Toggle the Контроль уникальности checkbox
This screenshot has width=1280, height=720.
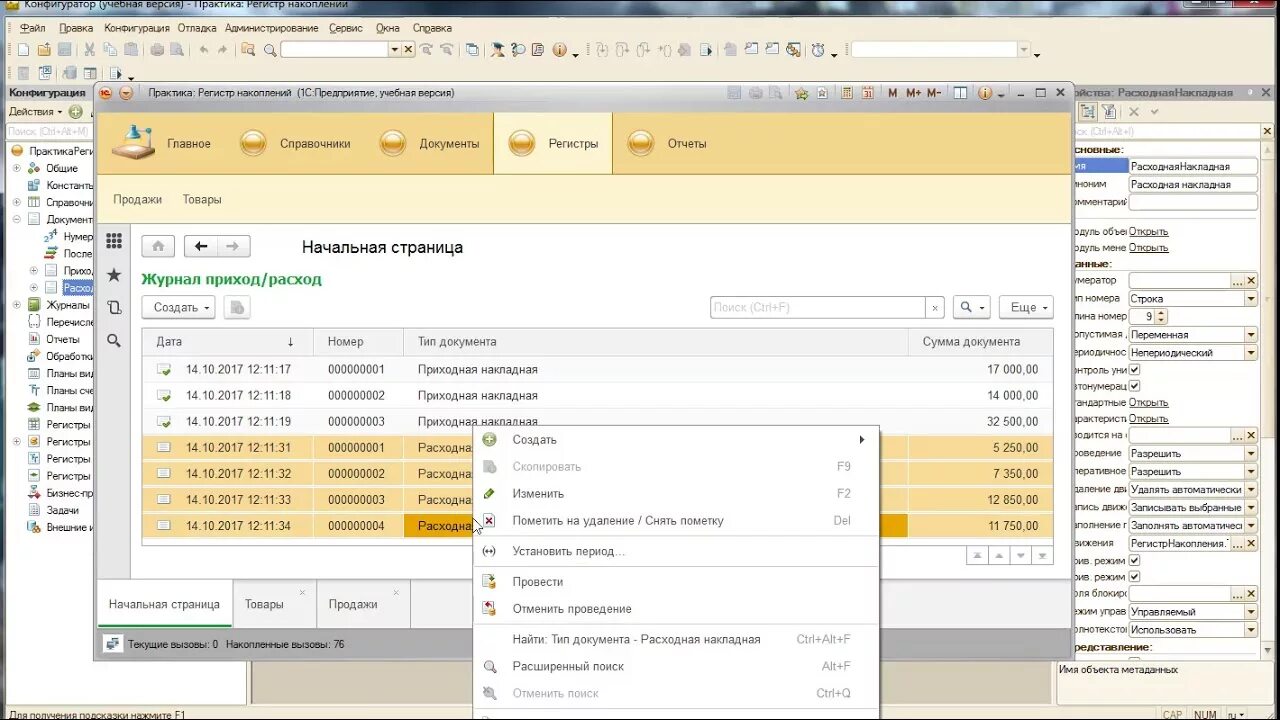[x=1134, y=369]
